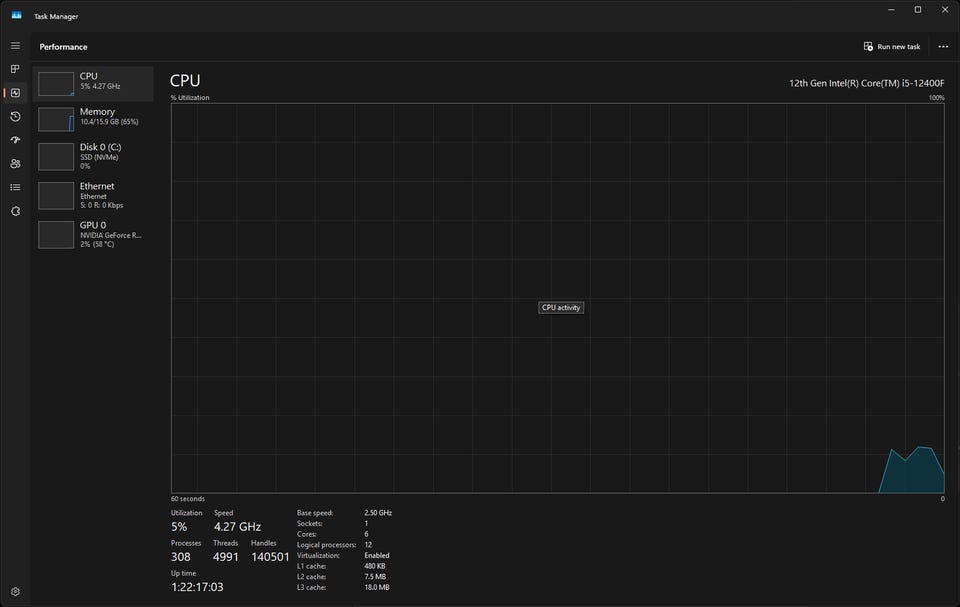Screen dimensions: 960x607
Task: Click the L1 cache value '480 KB'
Action: coord(375,566)
